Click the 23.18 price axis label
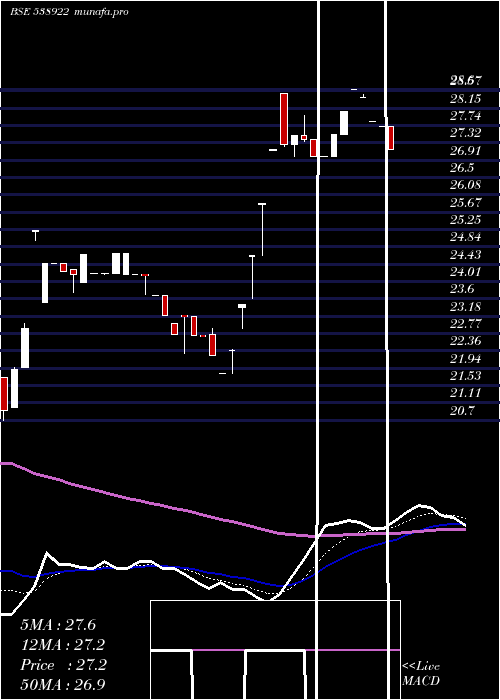The image size is (500, 700). [466, 306]
